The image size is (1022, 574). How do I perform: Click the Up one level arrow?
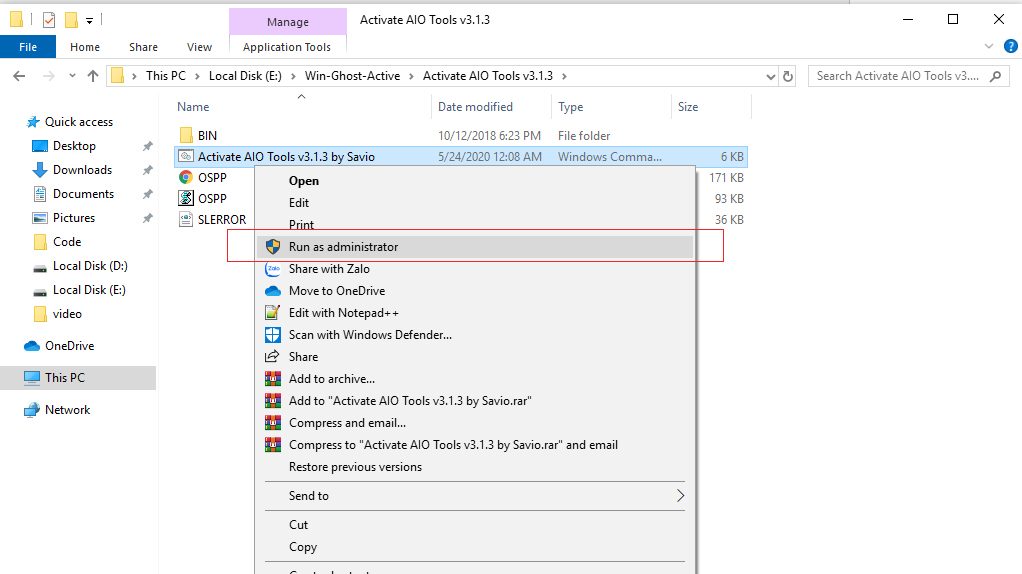click(93, 76)
